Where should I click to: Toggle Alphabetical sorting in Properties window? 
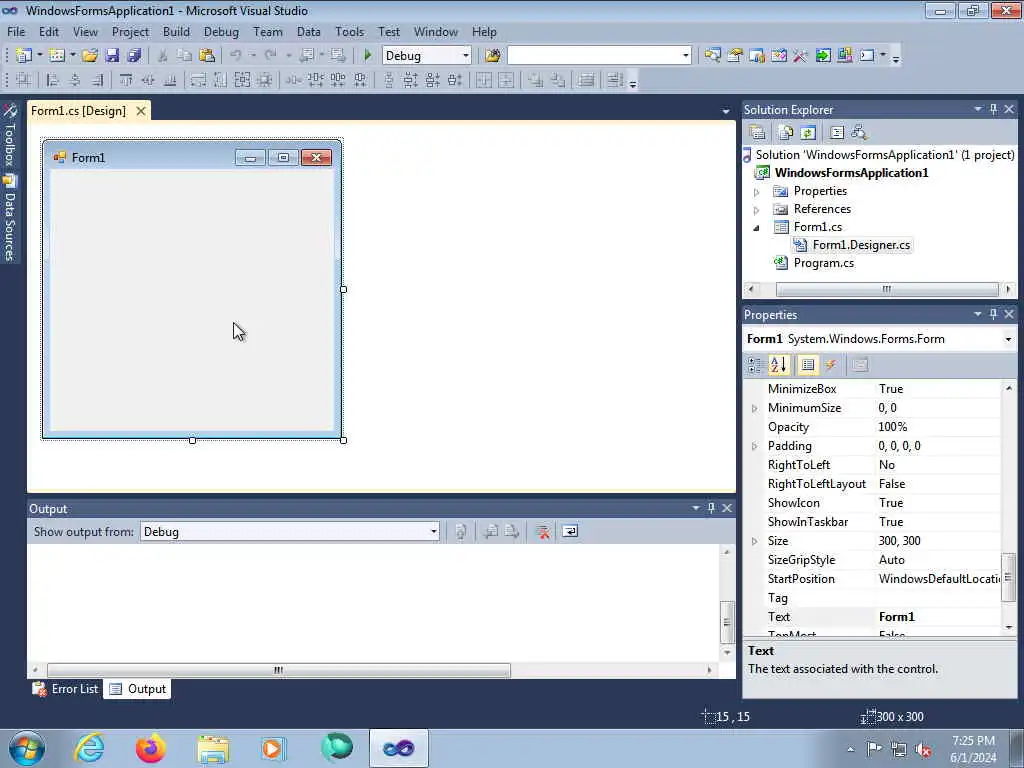(778, 365)
